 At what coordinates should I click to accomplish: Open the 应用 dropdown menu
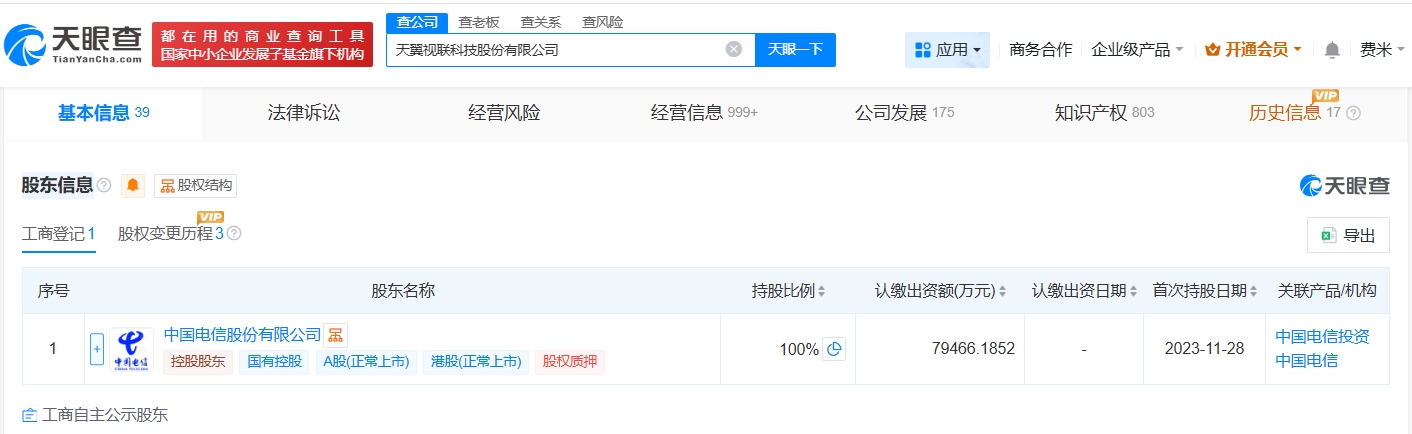click(947, 50)
